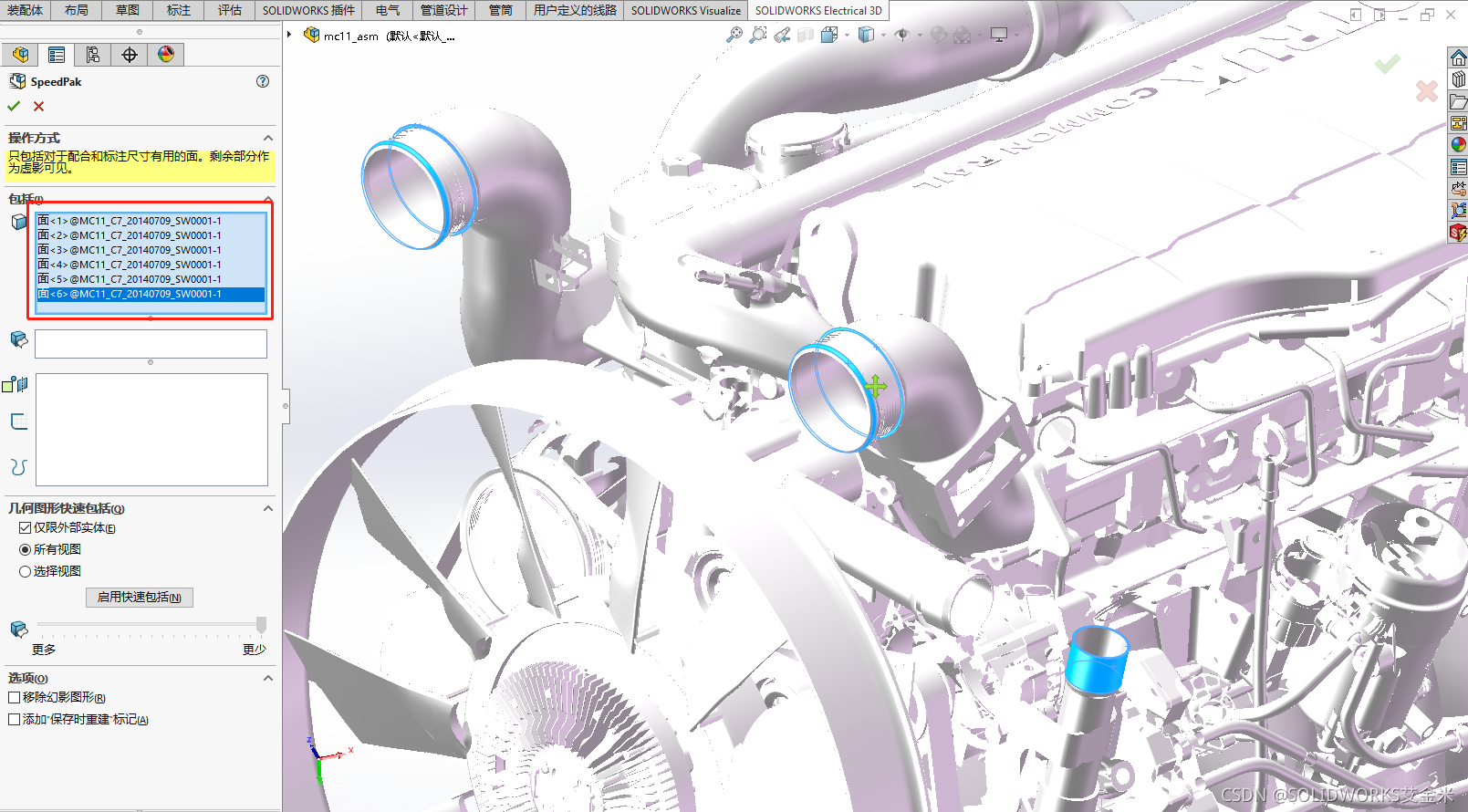The width and height of the screenshot is (1468, 812).
Task: Enable 移除幻影图形 checkbox
Action: click(x=14, y=697)
